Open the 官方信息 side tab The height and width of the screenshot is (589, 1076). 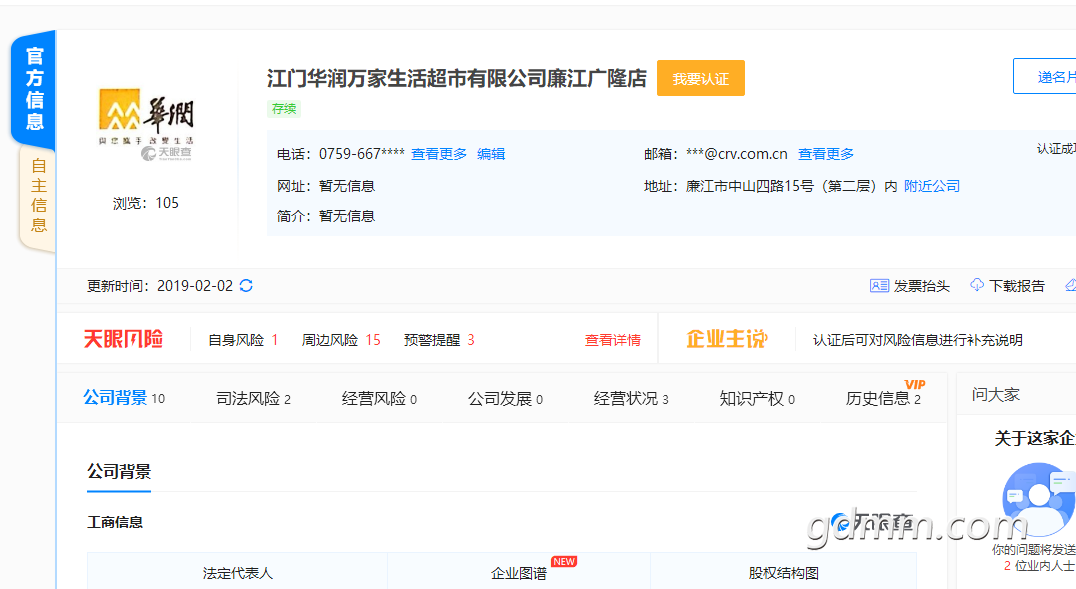pos(35,88)
